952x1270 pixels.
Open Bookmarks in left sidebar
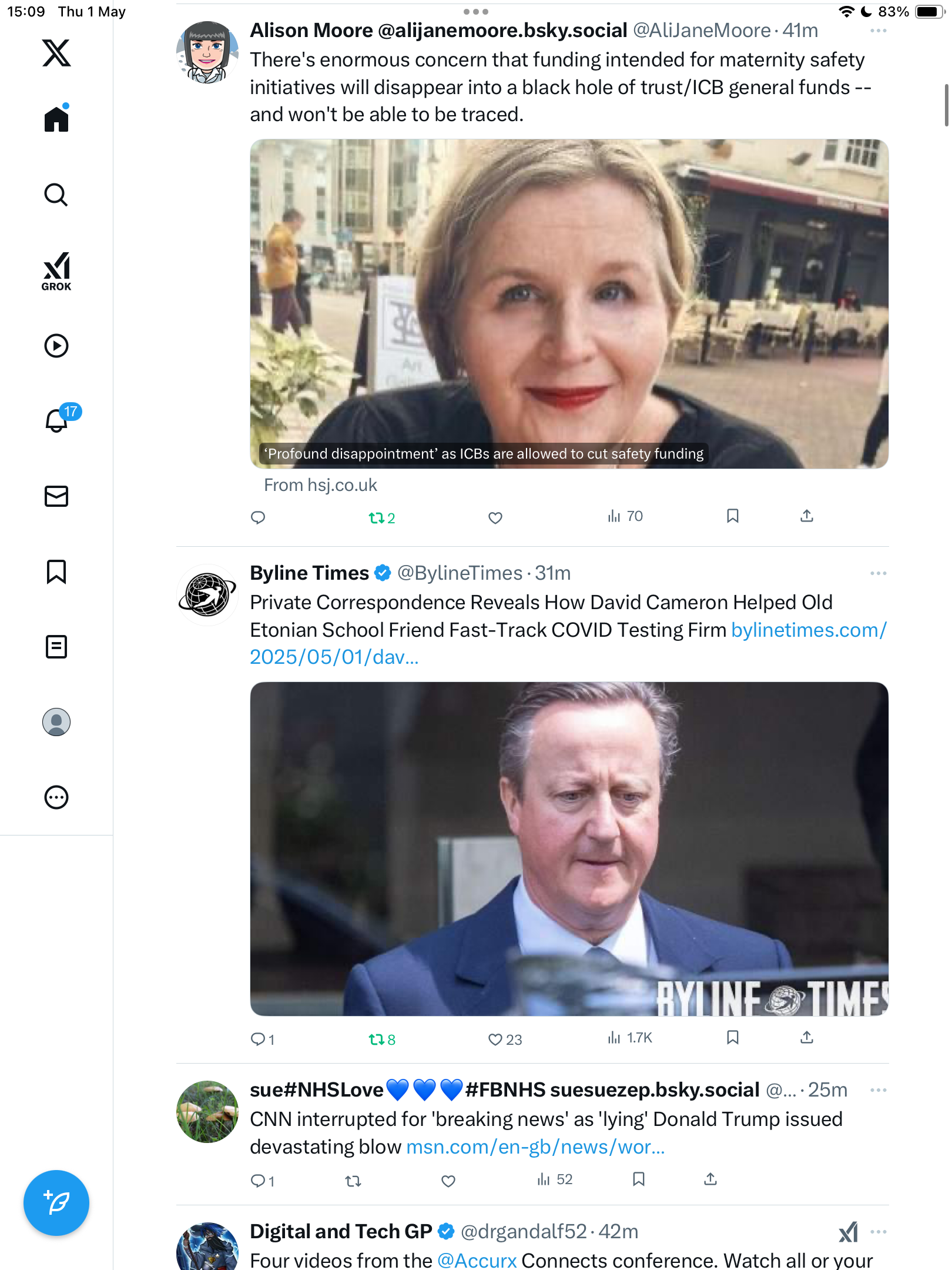pyautogui.click(x=56, y=571)
